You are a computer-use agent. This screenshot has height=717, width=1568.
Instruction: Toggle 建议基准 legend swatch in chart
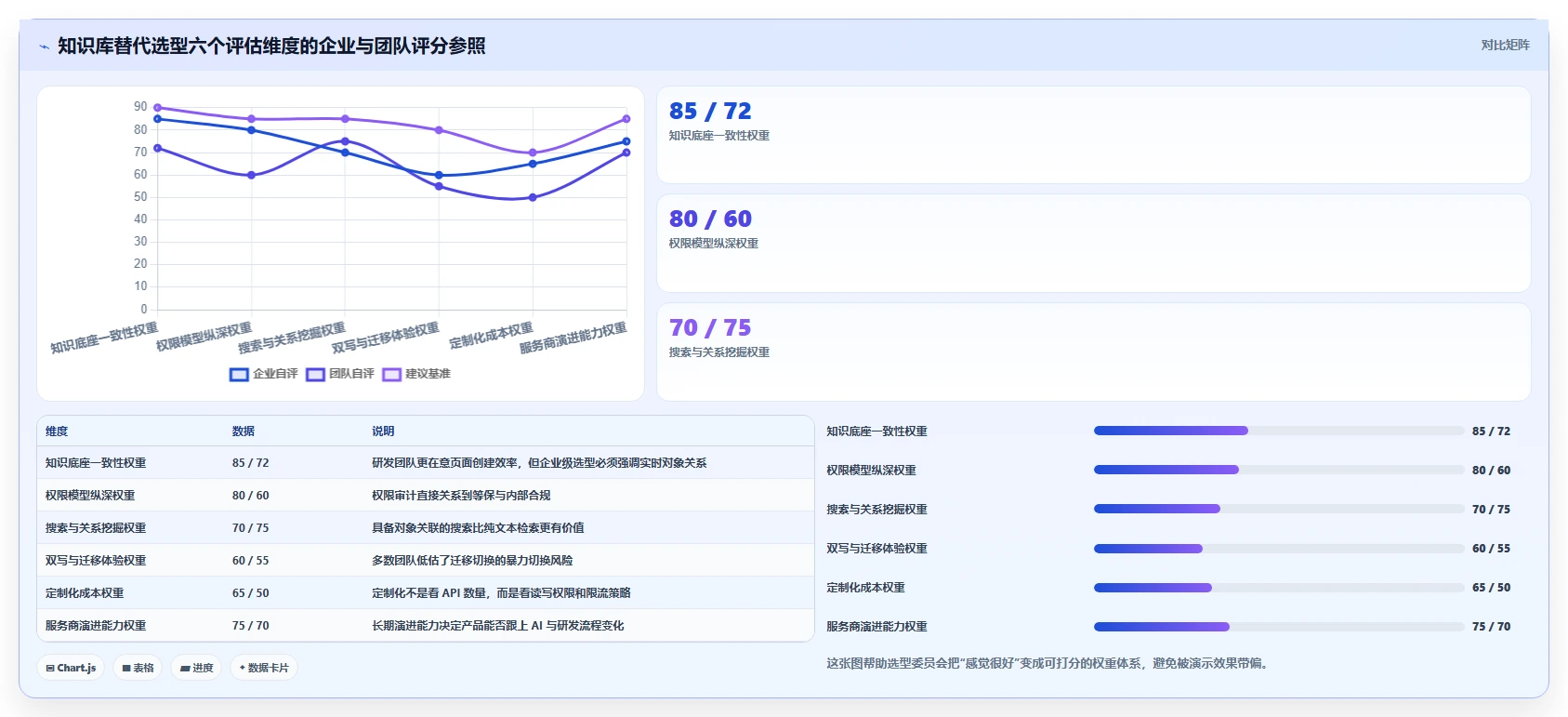391,374
